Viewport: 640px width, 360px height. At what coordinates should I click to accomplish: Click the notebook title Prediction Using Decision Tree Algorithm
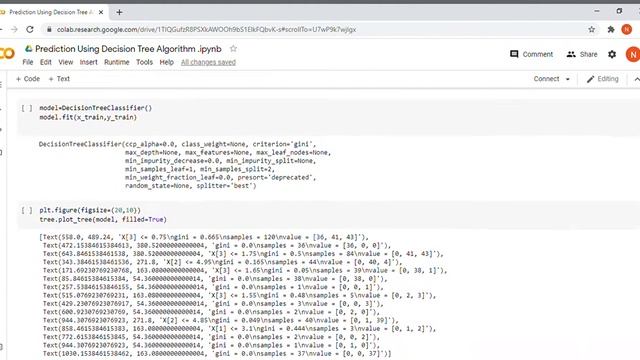(x=128, y=49)
